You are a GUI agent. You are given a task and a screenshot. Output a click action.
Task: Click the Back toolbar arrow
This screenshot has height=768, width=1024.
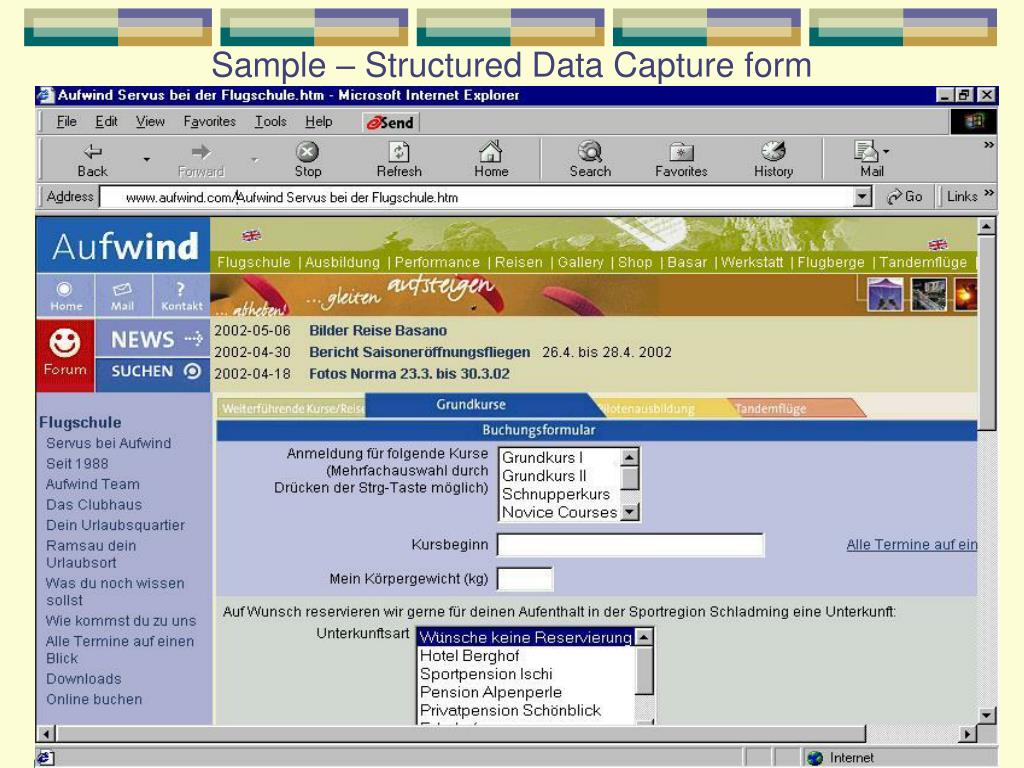pyautogui.click(x=92, y=152)
